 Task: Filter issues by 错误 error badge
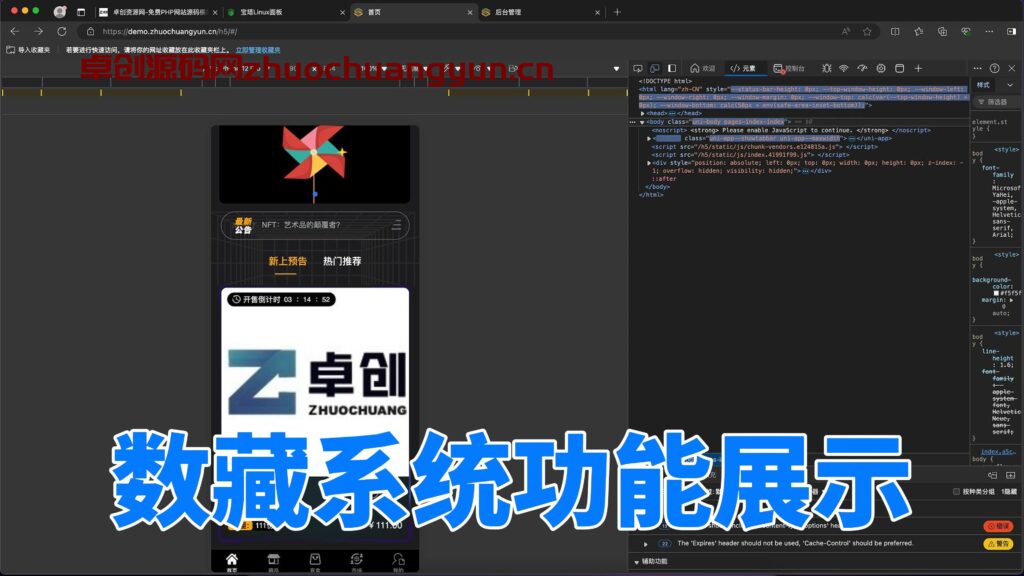pos(998,526)
